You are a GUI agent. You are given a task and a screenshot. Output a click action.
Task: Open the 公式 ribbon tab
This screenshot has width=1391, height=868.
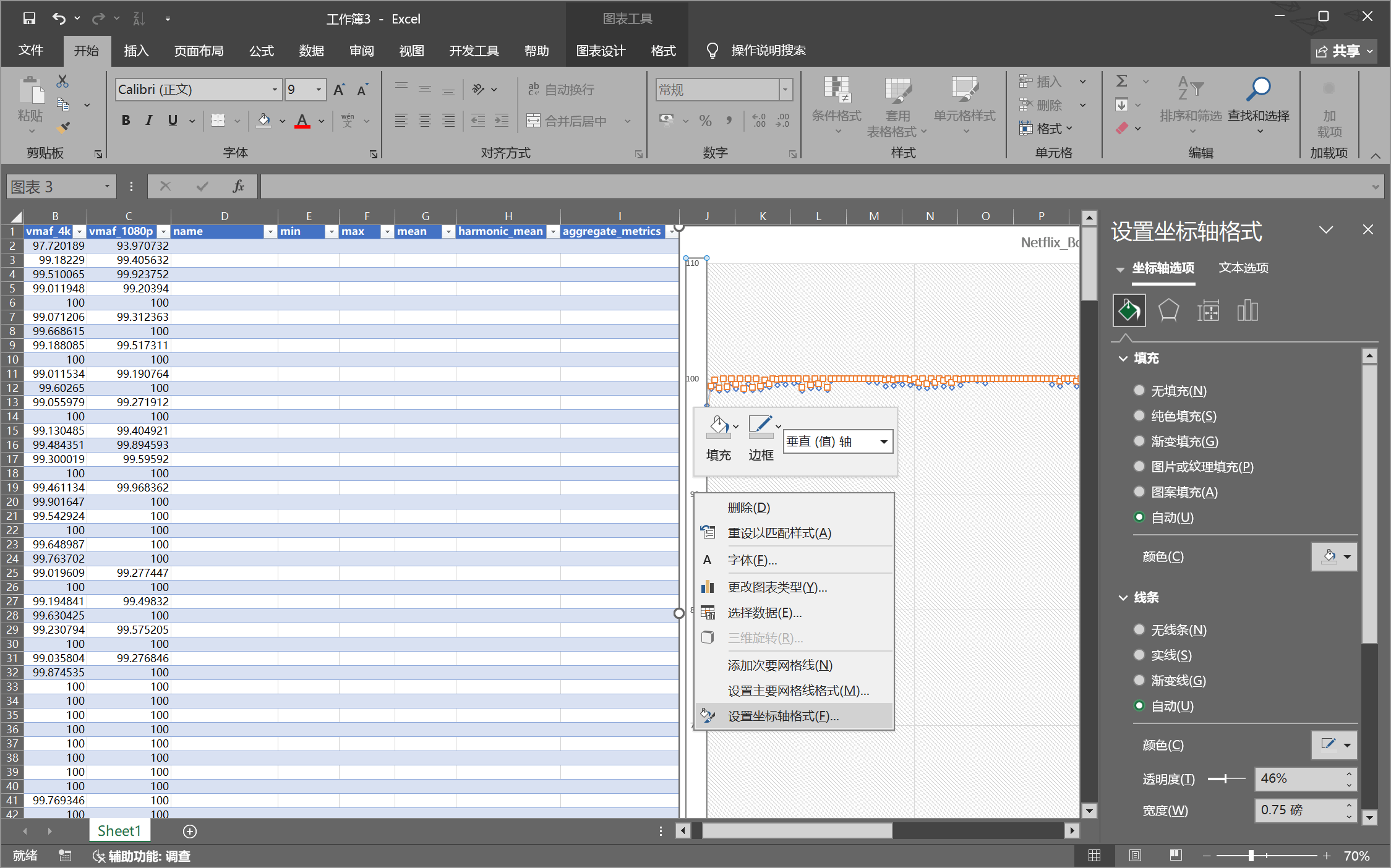point(261,51)
